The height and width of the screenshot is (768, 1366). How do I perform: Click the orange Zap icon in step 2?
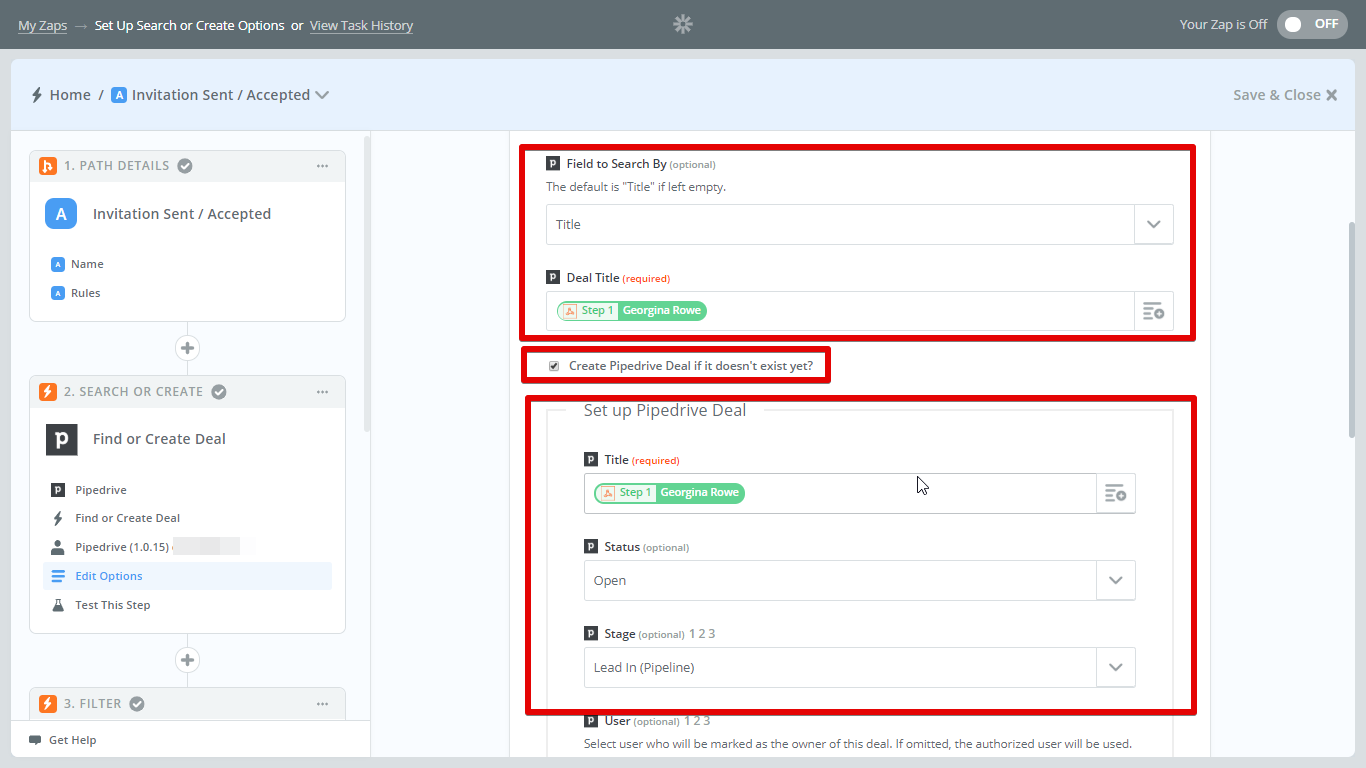(x=47, y=392)
